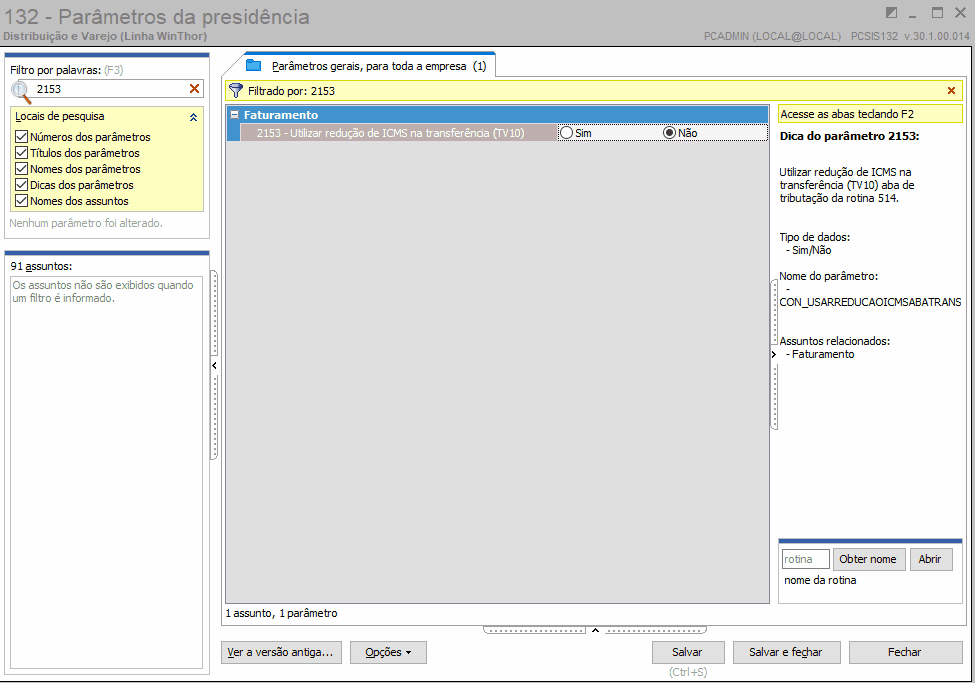
Task: Click 'Dica do parâmetro 2153:' heading
Action: (849, 136)
